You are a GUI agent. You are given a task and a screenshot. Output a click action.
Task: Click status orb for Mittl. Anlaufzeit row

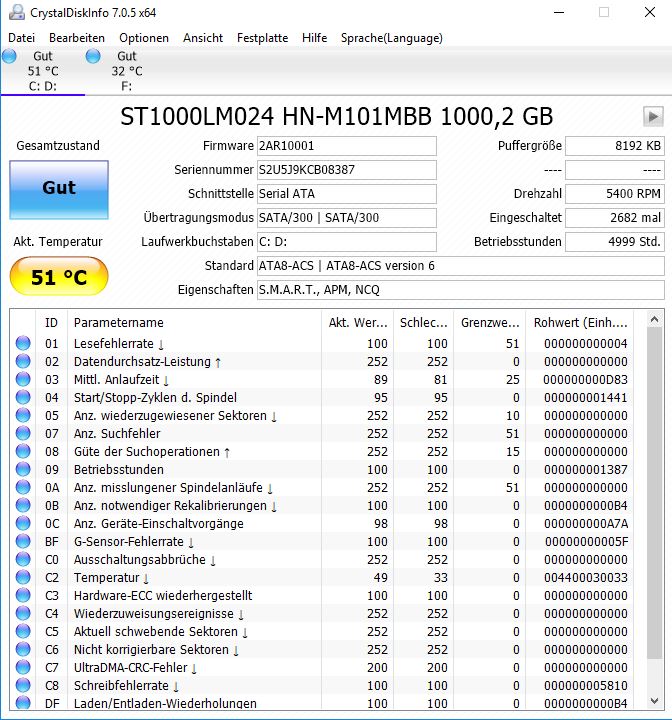coord(23,379)
